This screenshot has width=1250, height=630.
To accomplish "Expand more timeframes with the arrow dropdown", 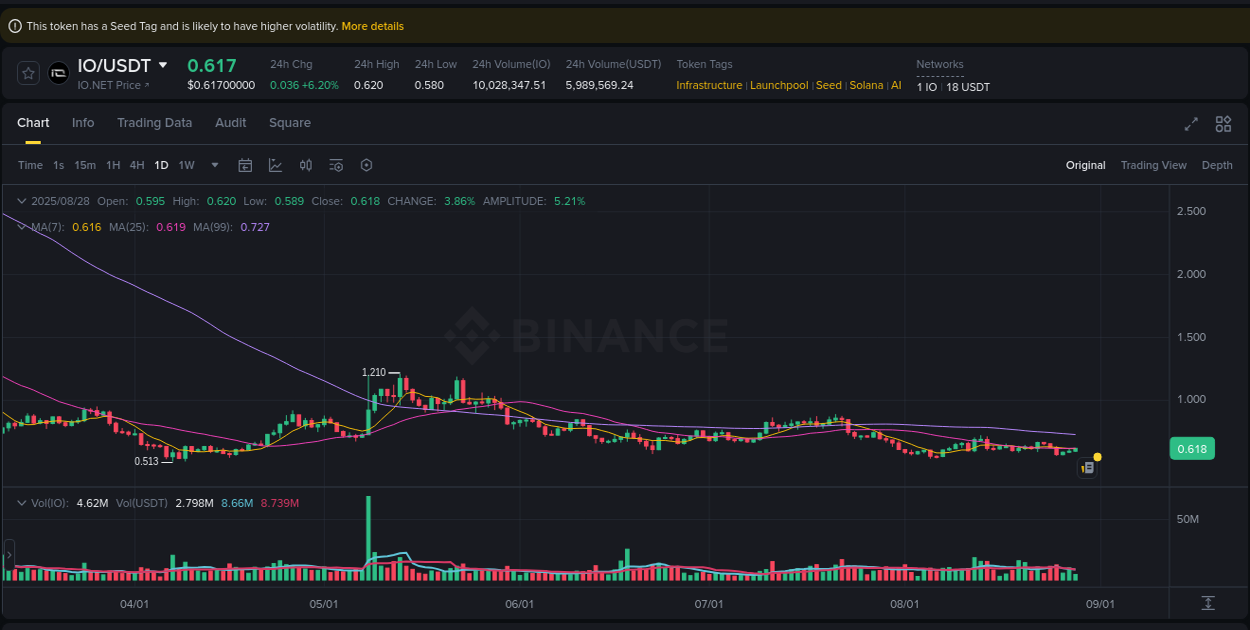I will [213, 165].
